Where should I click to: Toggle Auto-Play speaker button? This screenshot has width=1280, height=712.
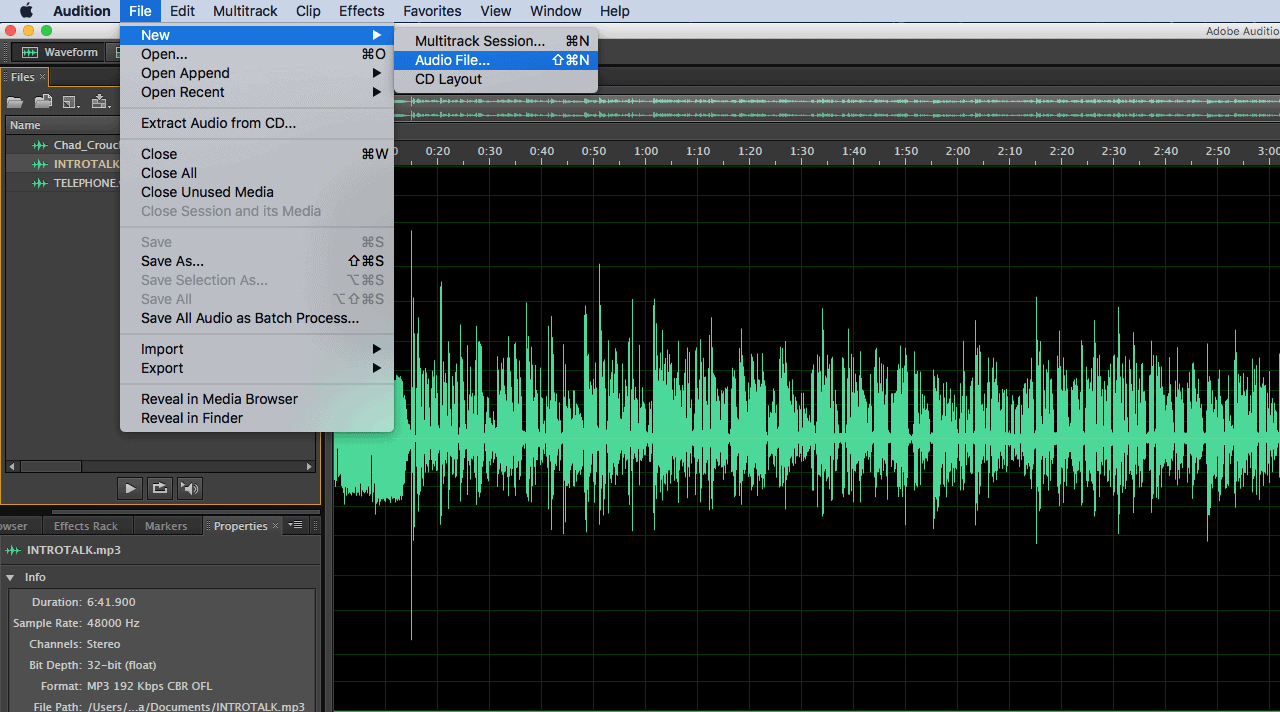pos(190,488)
